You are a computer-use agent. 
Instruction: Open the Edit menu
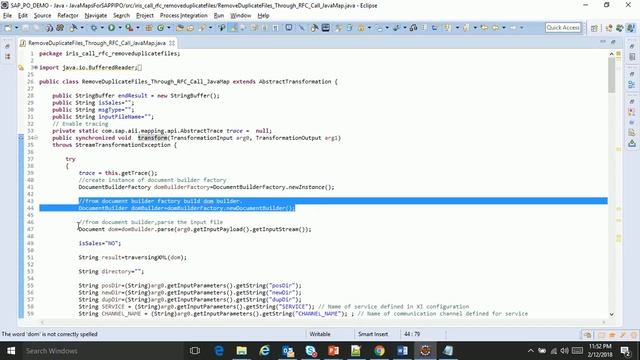point(23,16)
